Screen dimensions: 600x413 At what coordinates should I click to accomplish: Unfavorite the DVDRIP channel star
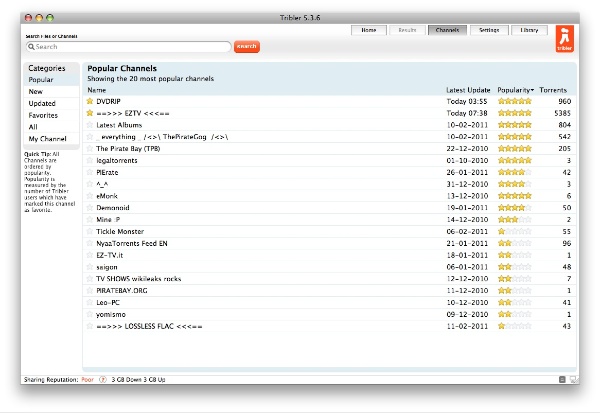[x=90, y=101]
